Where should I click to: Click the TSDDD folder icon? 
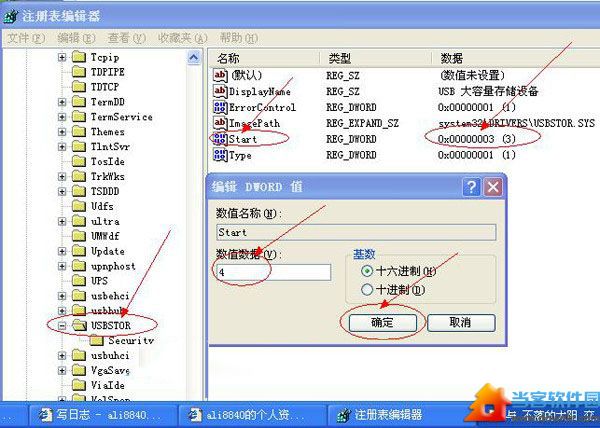79,191
